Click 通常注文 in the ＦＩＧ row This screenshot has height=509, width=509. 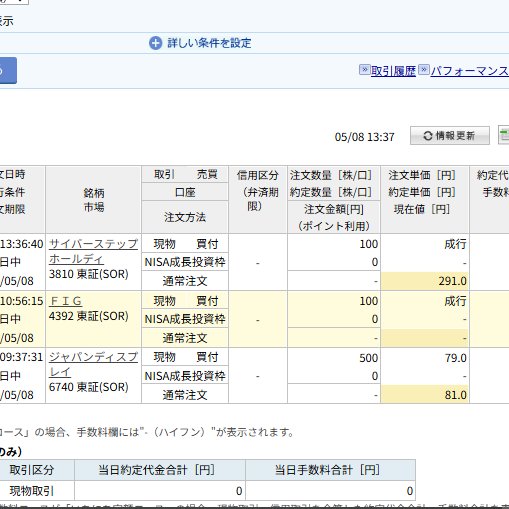click(x=185, y=338)
